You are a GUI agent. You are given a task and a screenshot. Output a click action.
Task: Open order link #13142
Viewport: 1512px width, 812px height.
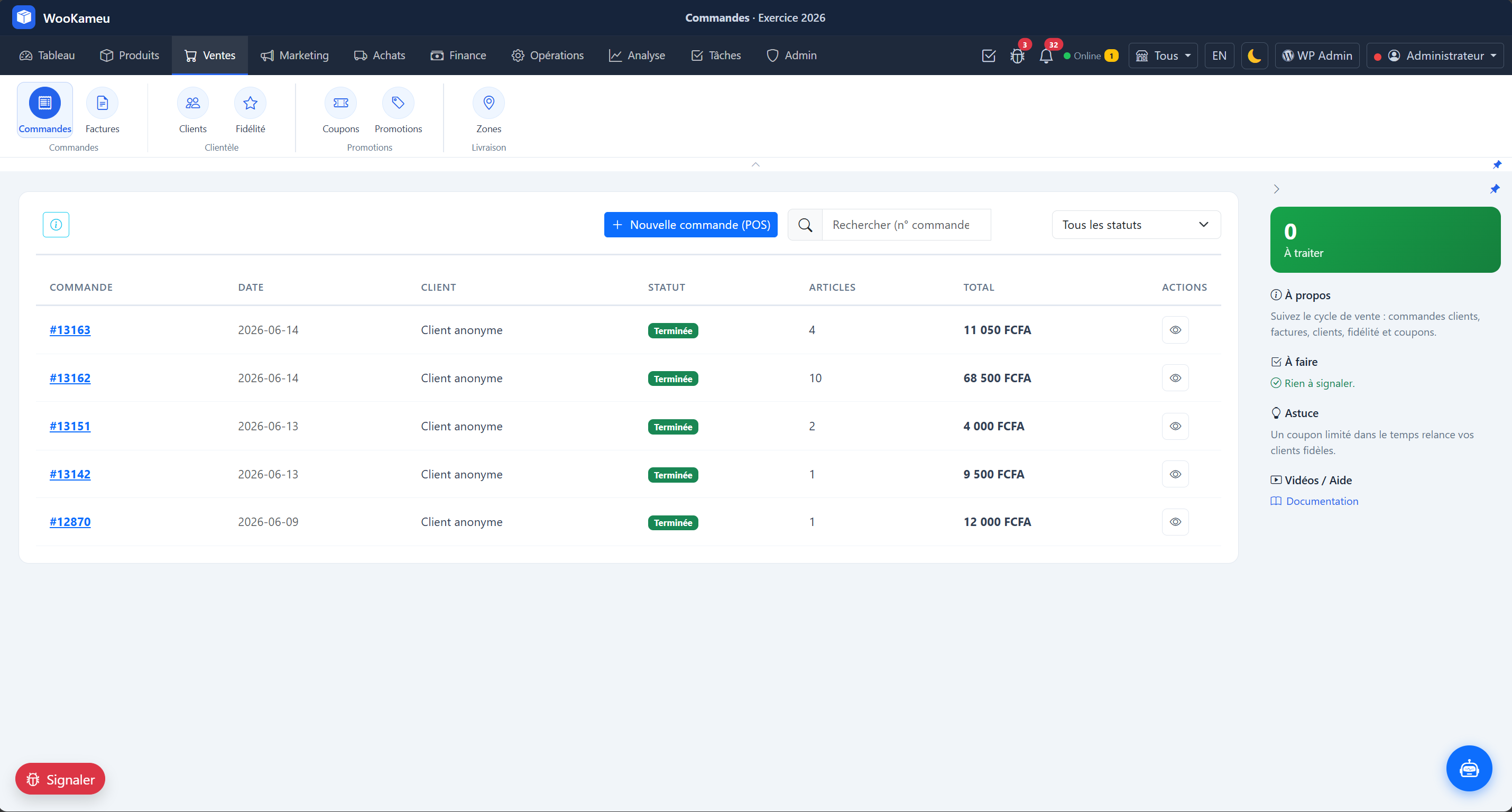tap(70, 474)
